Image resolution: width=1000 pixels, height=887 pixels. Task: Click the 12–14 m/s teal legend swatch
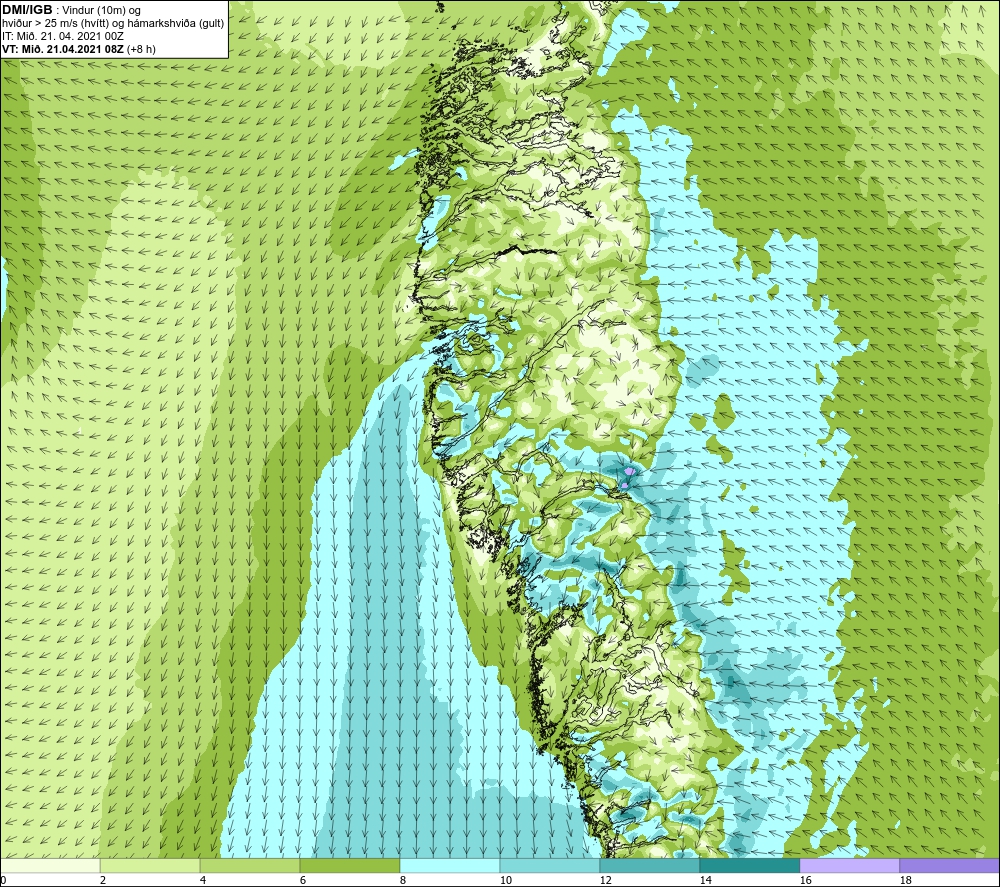coord(650,865)
